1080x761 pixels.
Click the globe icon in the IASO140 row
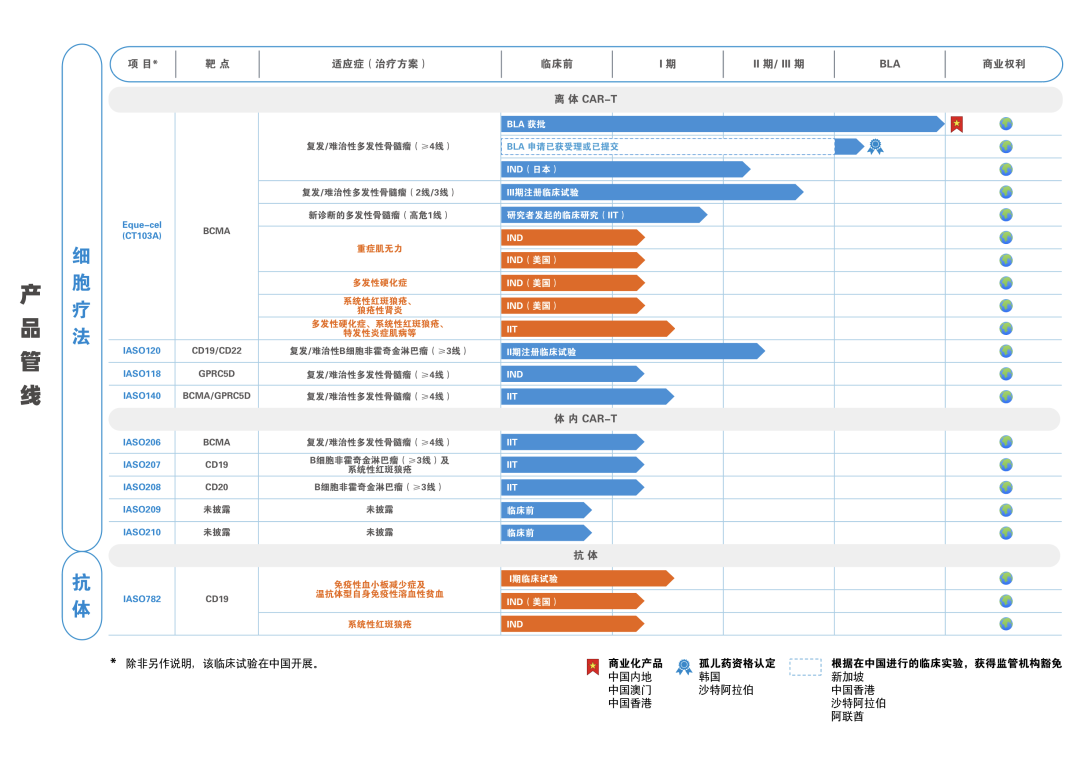pos(1006,397)
